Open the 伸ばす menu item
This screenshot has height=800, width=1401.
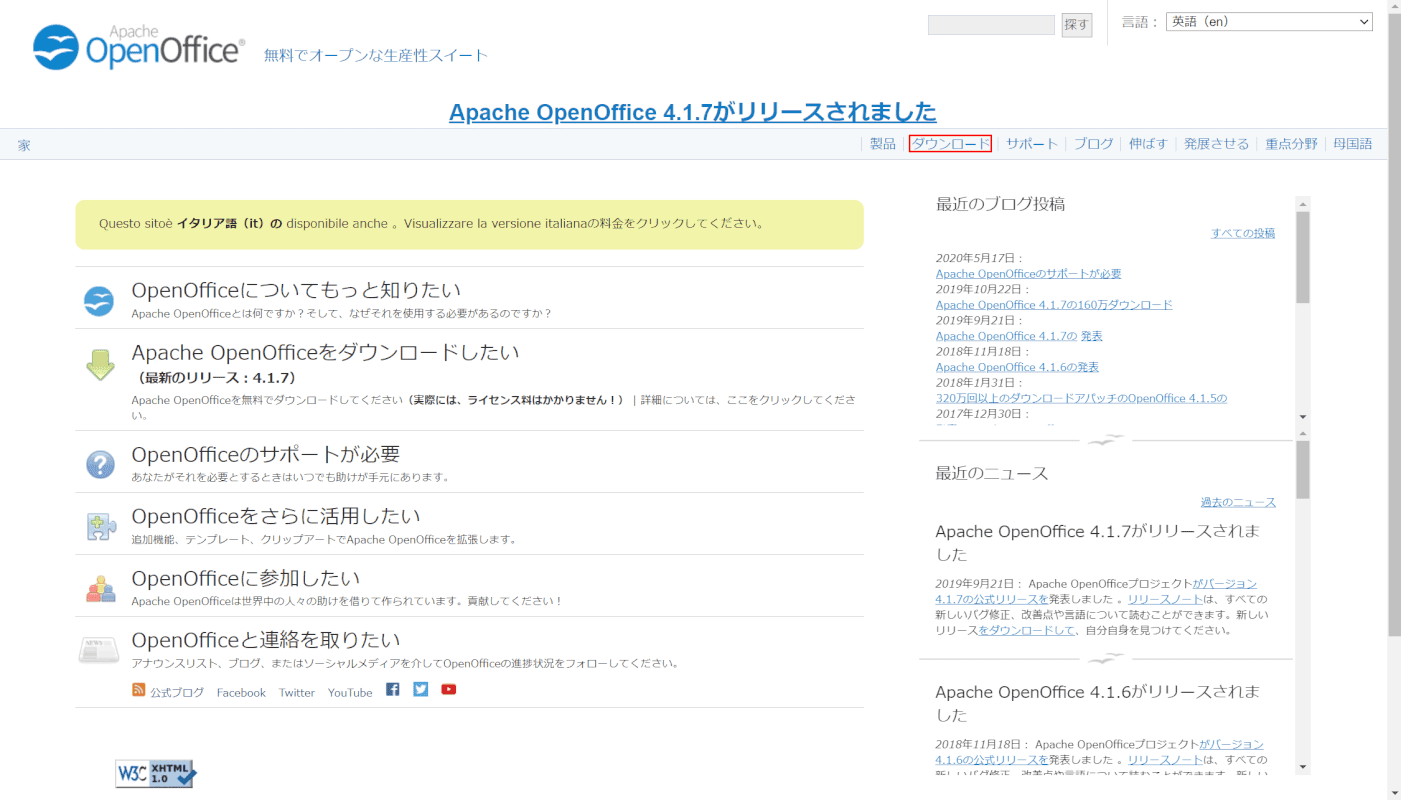click(1148, 144)
